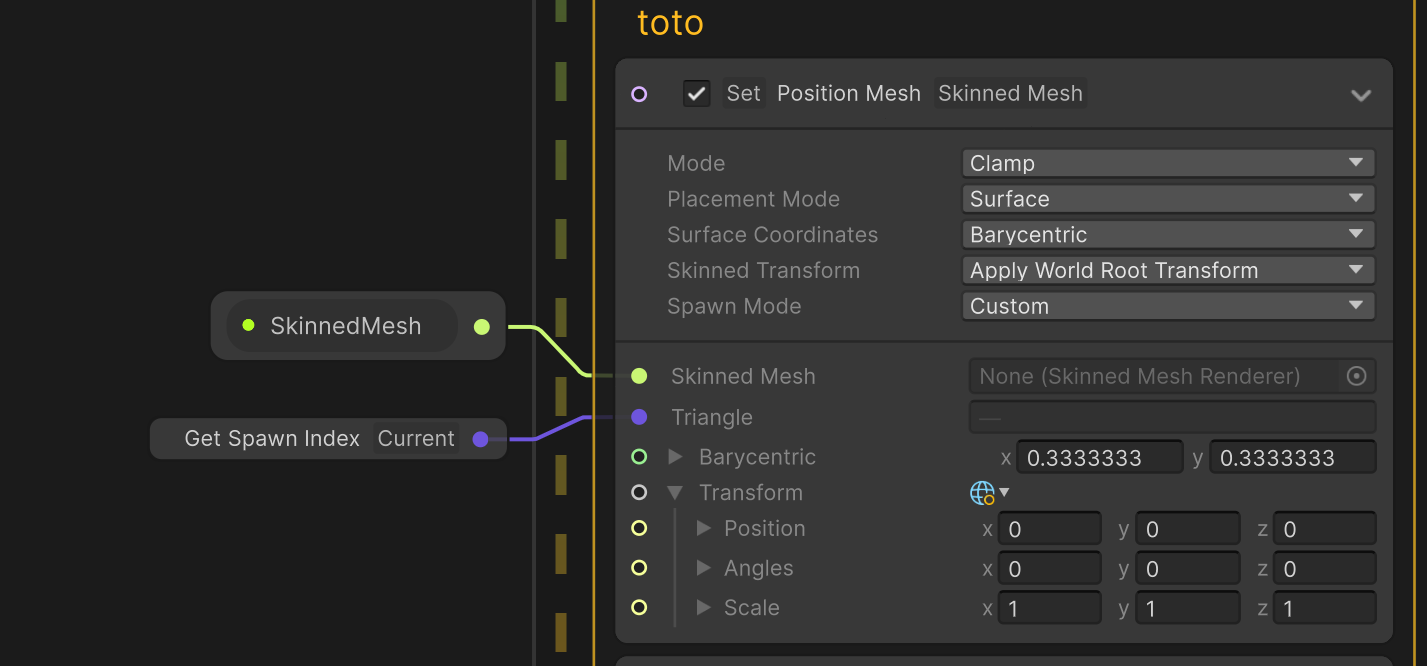Click the Scale property port circle

tap(640, 607)
